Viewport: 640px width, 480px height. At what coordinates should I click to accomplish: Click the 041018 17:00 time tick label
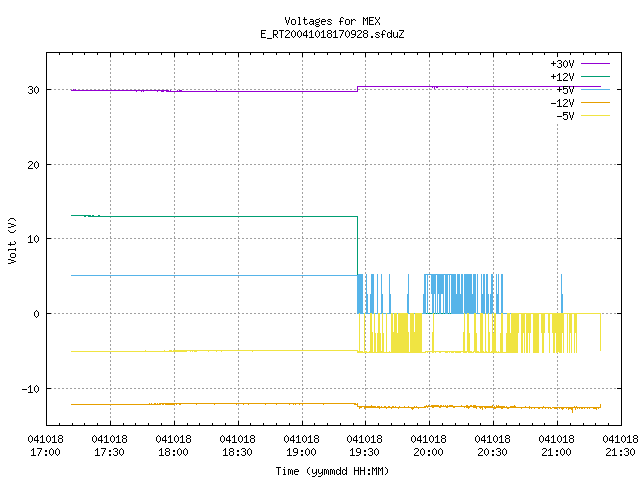46,445
